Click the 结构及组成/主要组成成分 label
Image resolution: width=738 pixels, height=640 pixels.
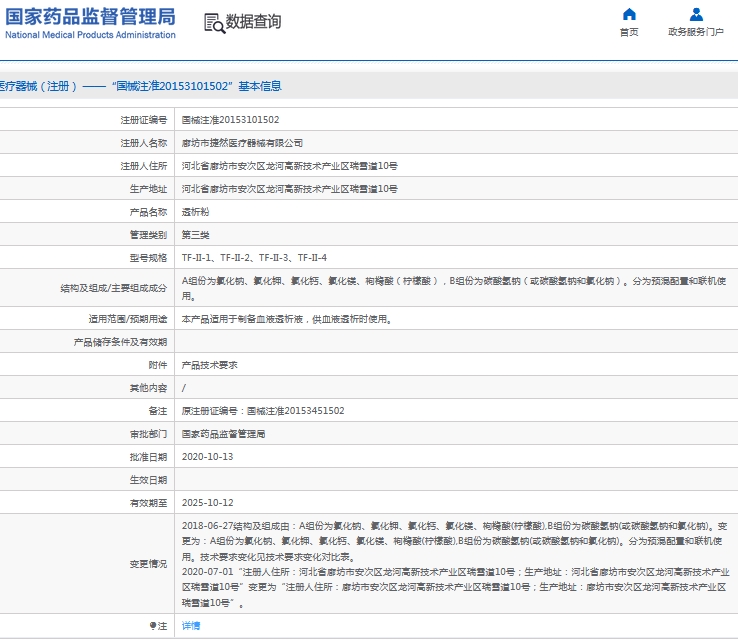pos(113,288)
